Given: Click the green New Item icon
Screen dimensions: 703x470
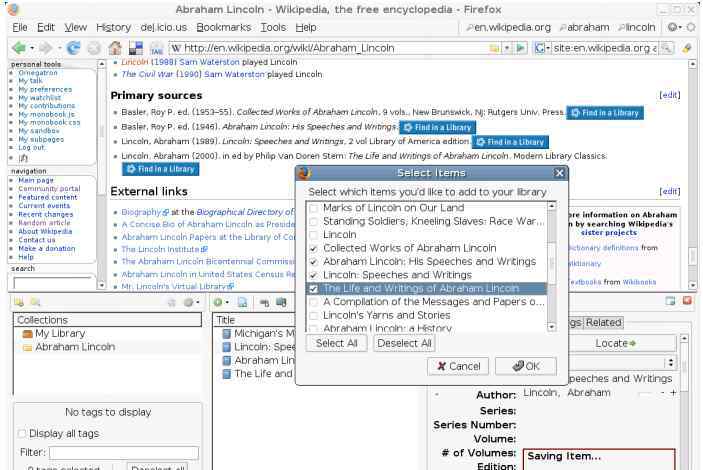Looking at the screenshot, I should [218, 303].
